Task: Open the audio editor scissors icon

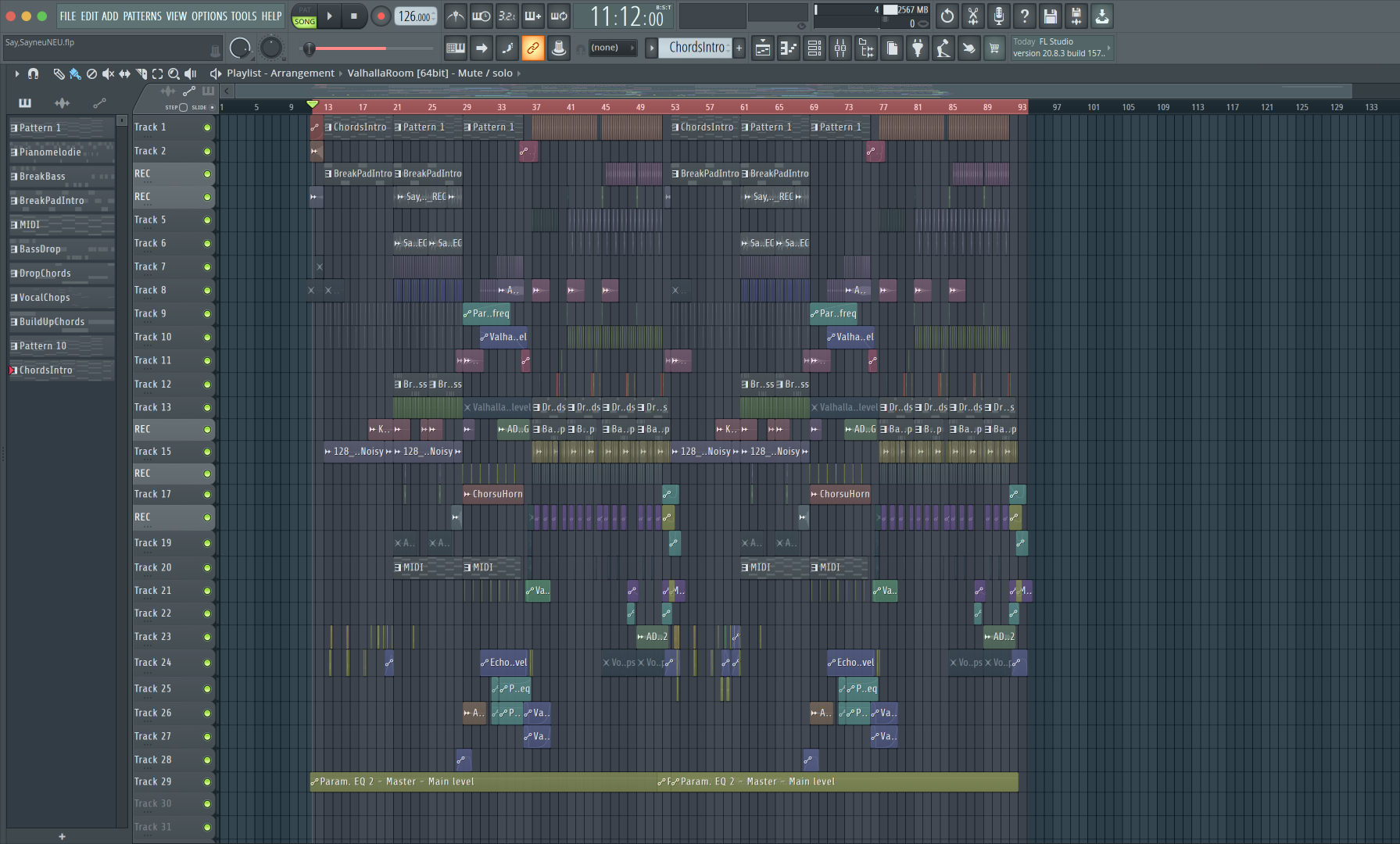Action: tap(972, 16)
